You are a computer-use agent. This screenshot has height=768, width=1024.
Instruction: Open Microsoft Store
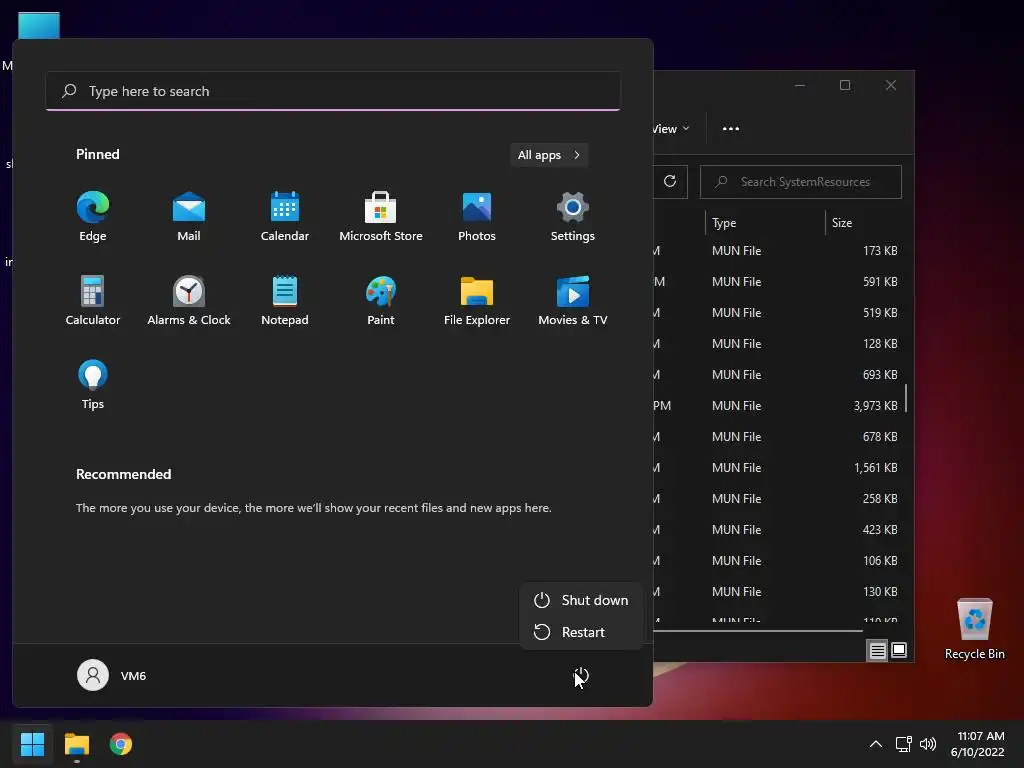(x=381, y=217)
